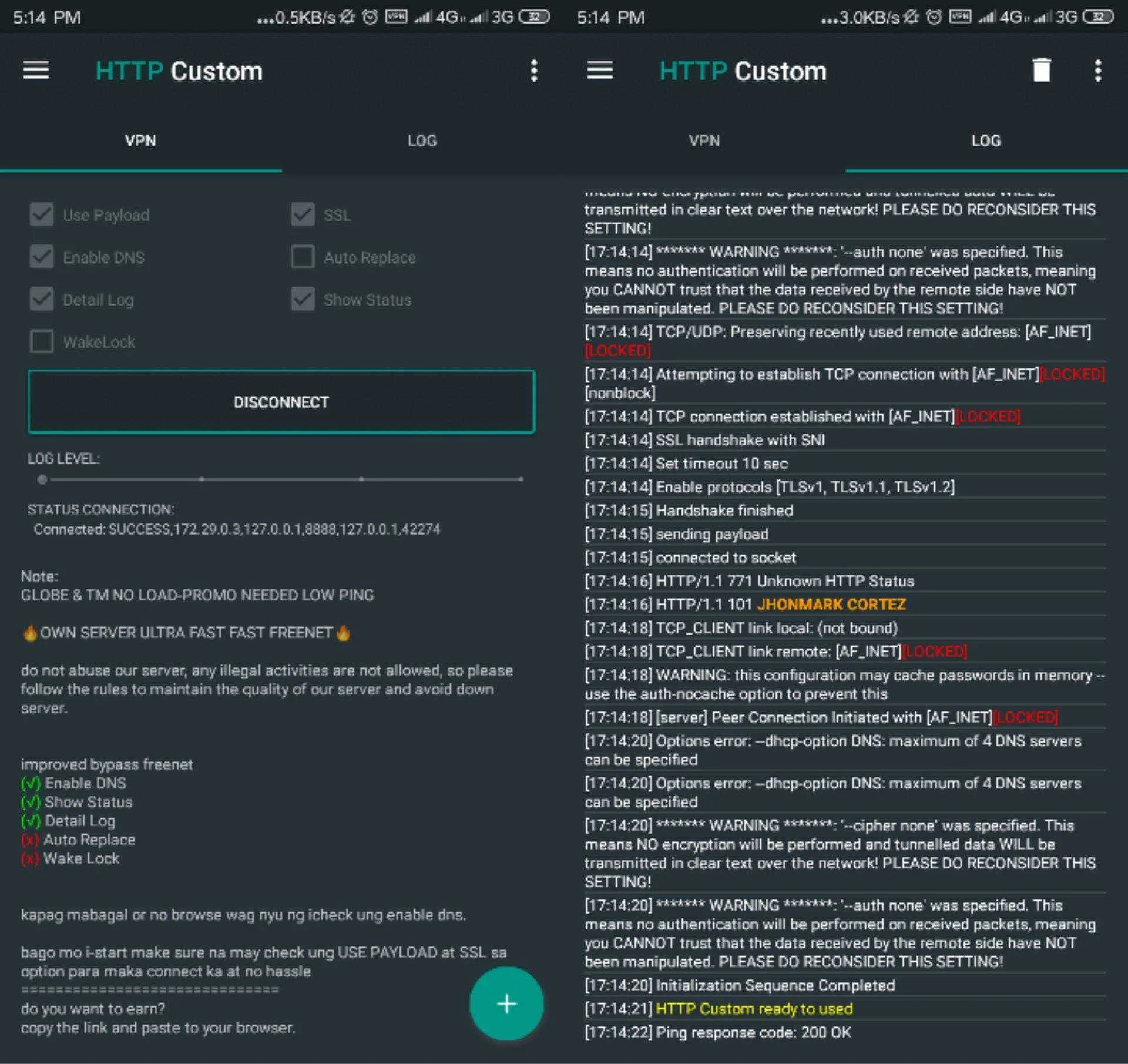Toggle the Enable DNS checkbox
The height and width of the screenshot is (1064, 1128).
[x=42, y=257]
